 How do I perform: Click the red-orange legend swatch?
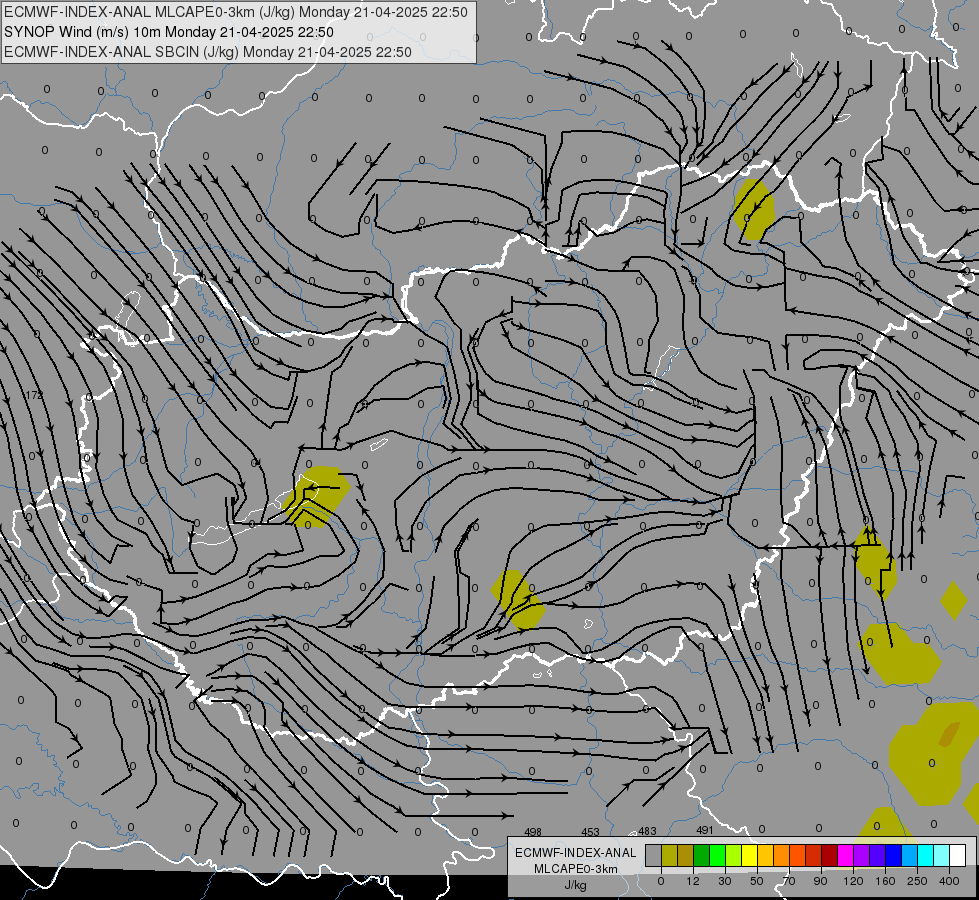797,855
